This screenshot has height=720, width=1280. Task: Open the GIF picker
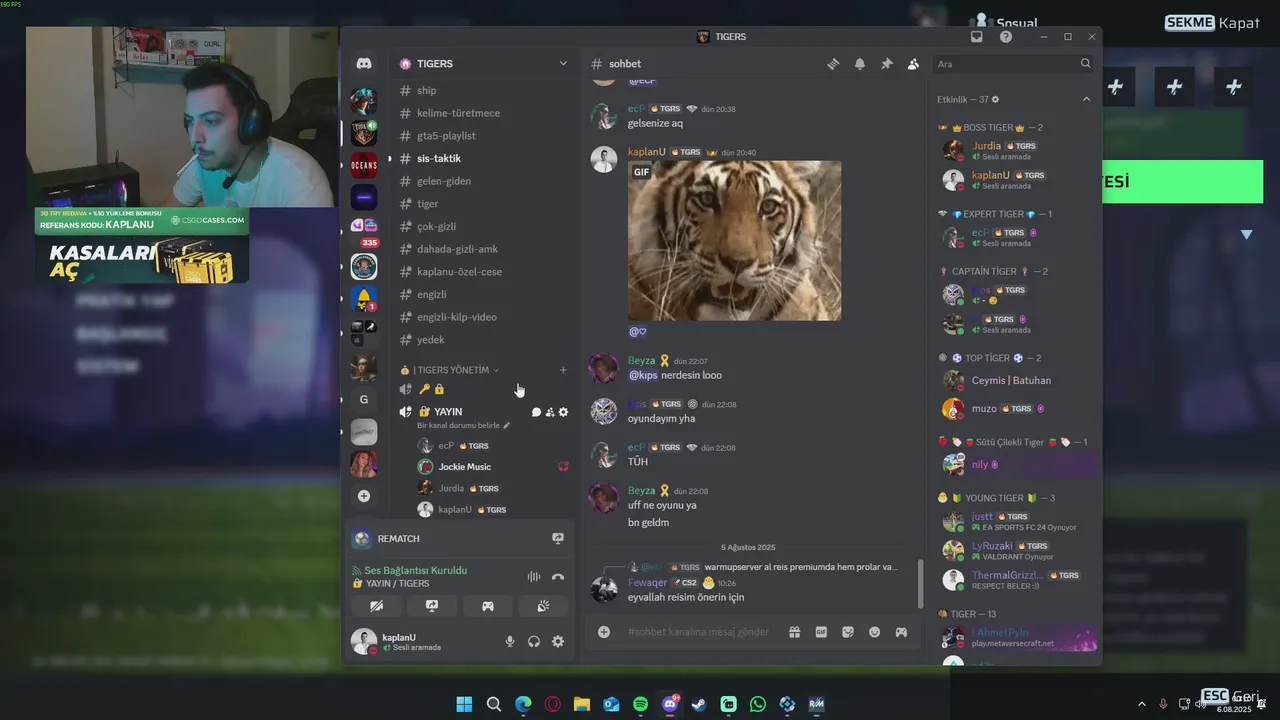(821, 632)
